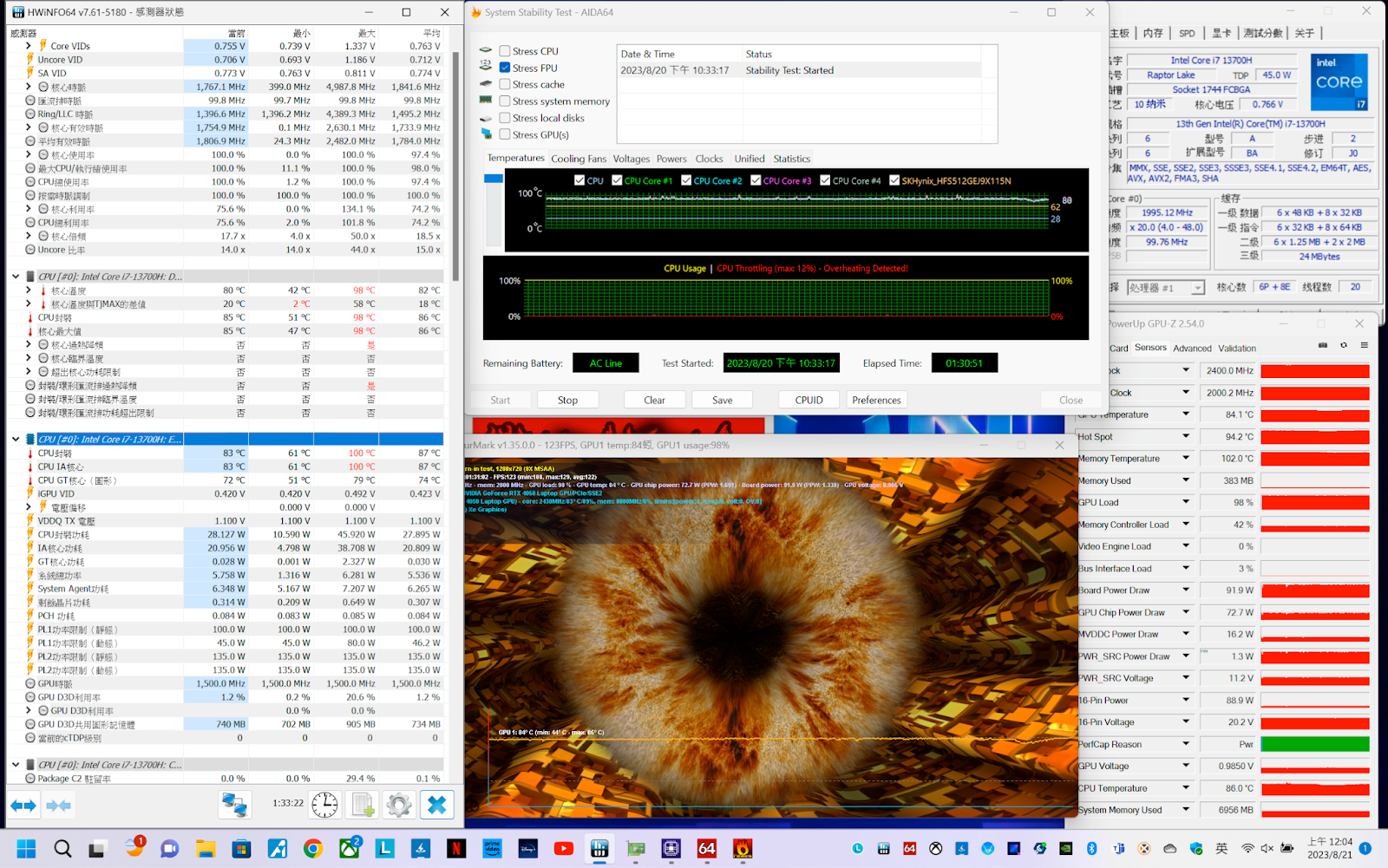
Task: Open Task View on taskbar
Action: click(97, 848)
